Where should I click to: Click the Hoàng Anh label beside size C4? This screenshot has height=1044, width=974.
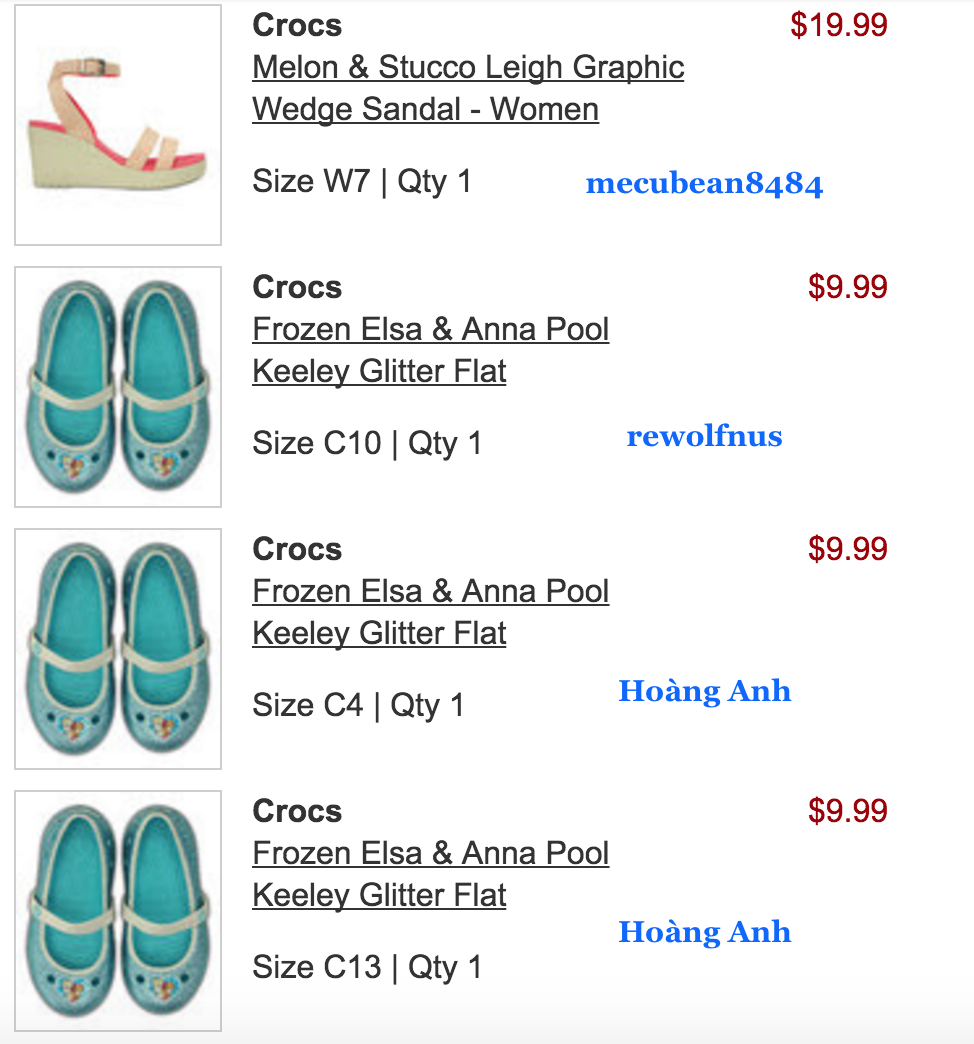[x=704, y=690]
